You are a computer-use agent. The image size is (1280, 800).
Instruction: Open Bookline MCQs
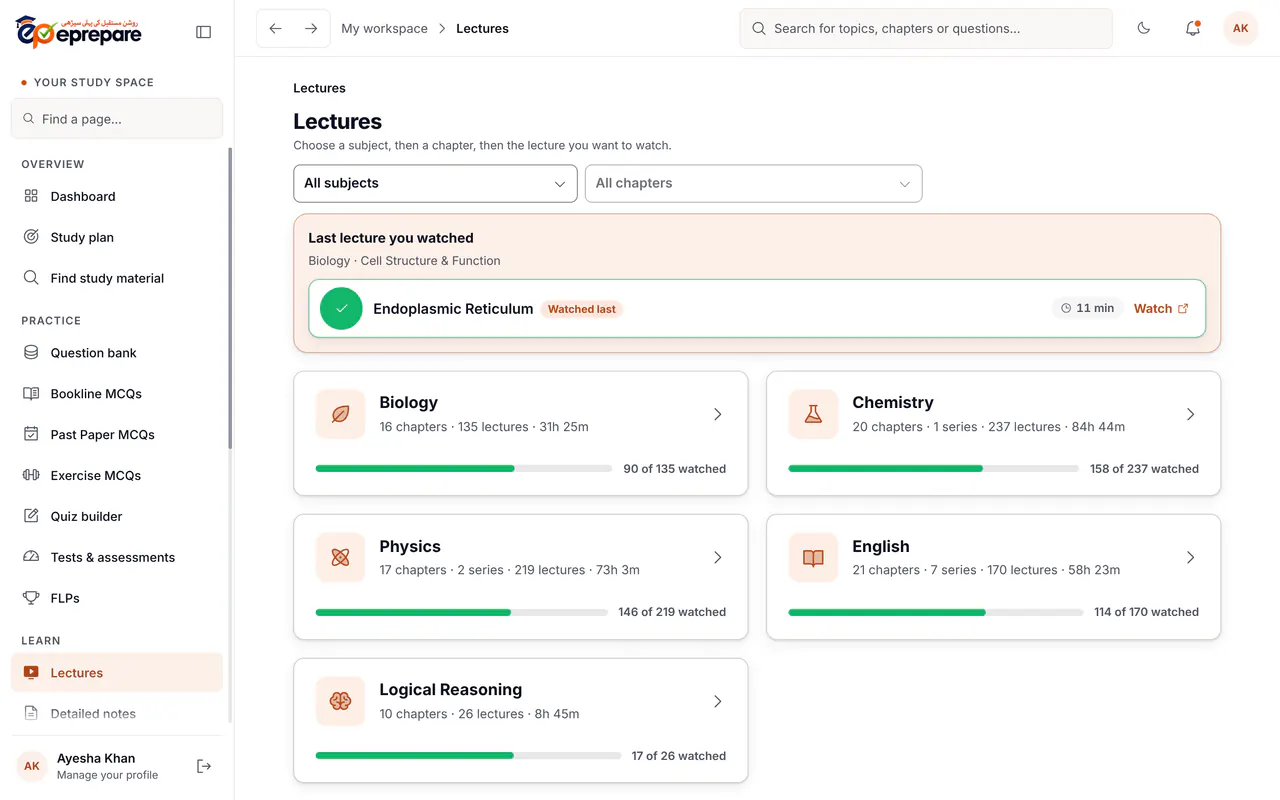[117, 394]
